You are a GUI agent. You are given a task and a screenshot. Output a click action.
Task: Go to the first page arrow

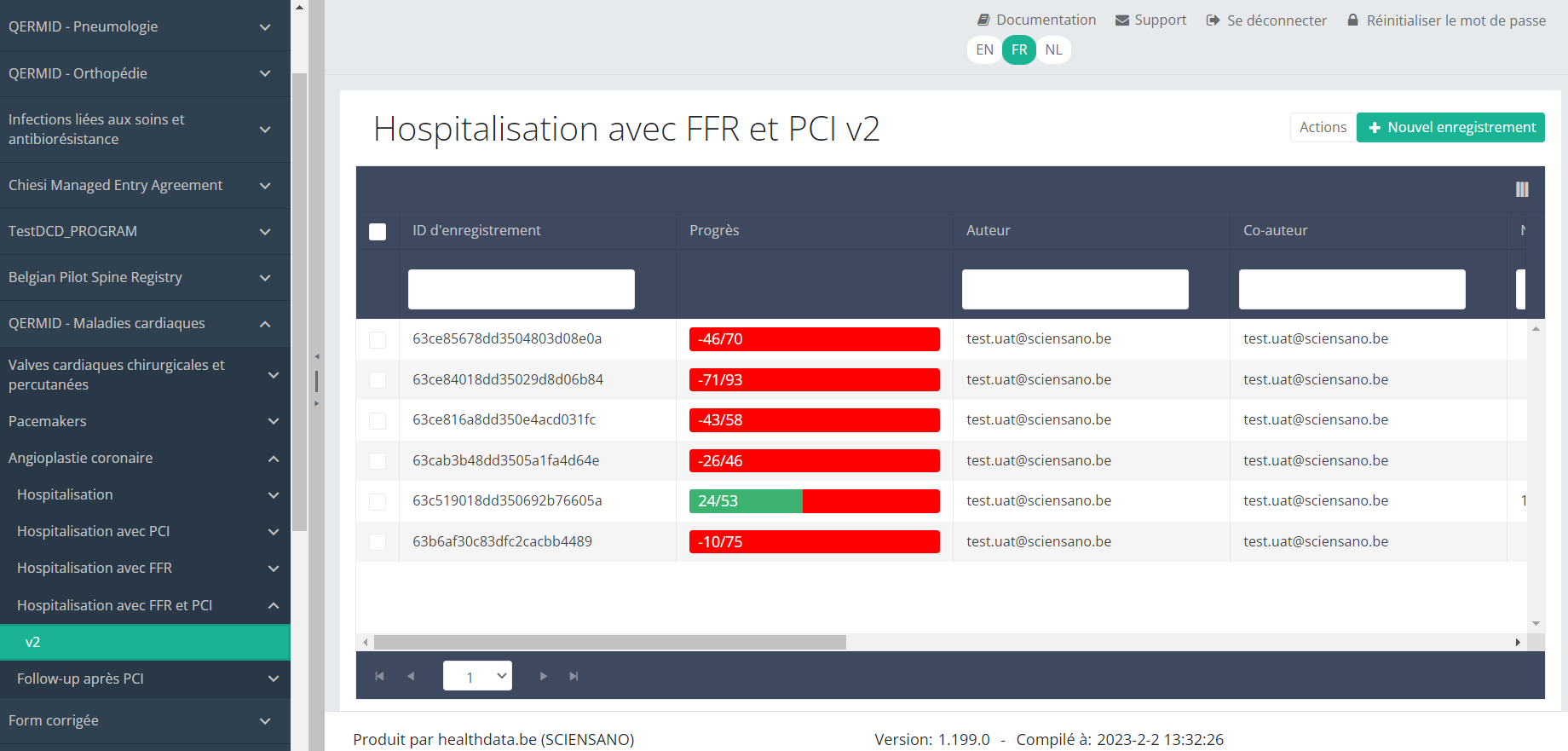(x=379, y=676)
